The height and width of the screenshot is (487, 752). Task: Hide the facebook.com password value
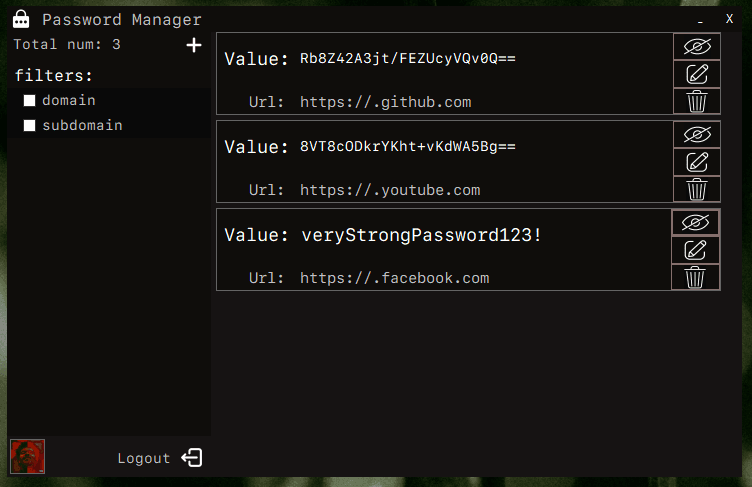696,222
